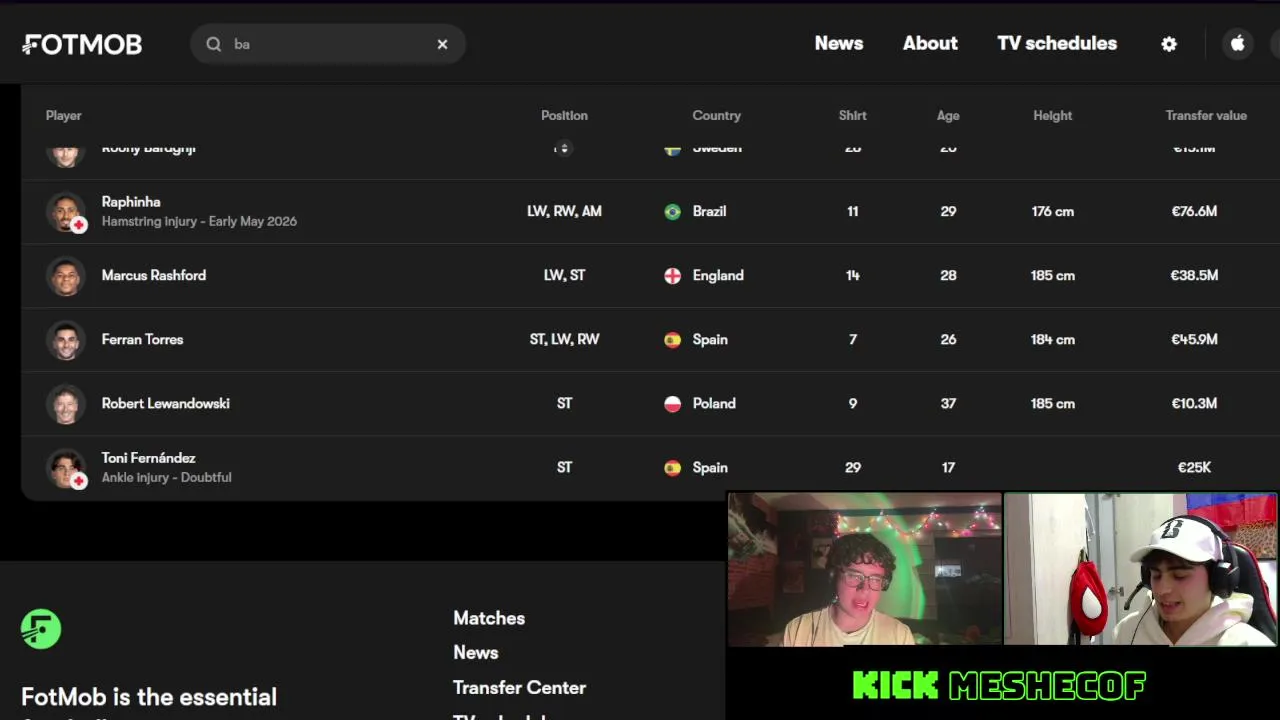1280x720 pixels.
Task: Open the settings gear icon
Action: pyautogui.click(x=1169, y=44)
